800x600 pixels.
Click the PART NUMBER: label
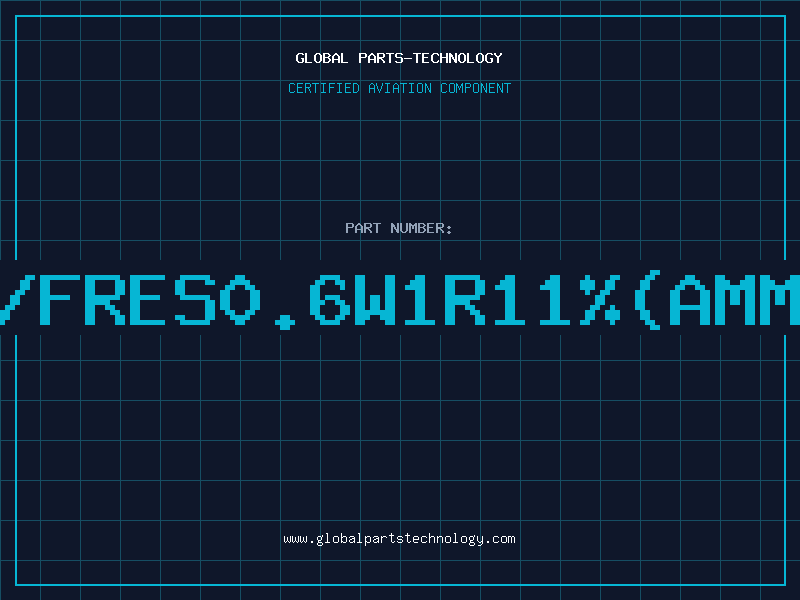pos(399,228)
